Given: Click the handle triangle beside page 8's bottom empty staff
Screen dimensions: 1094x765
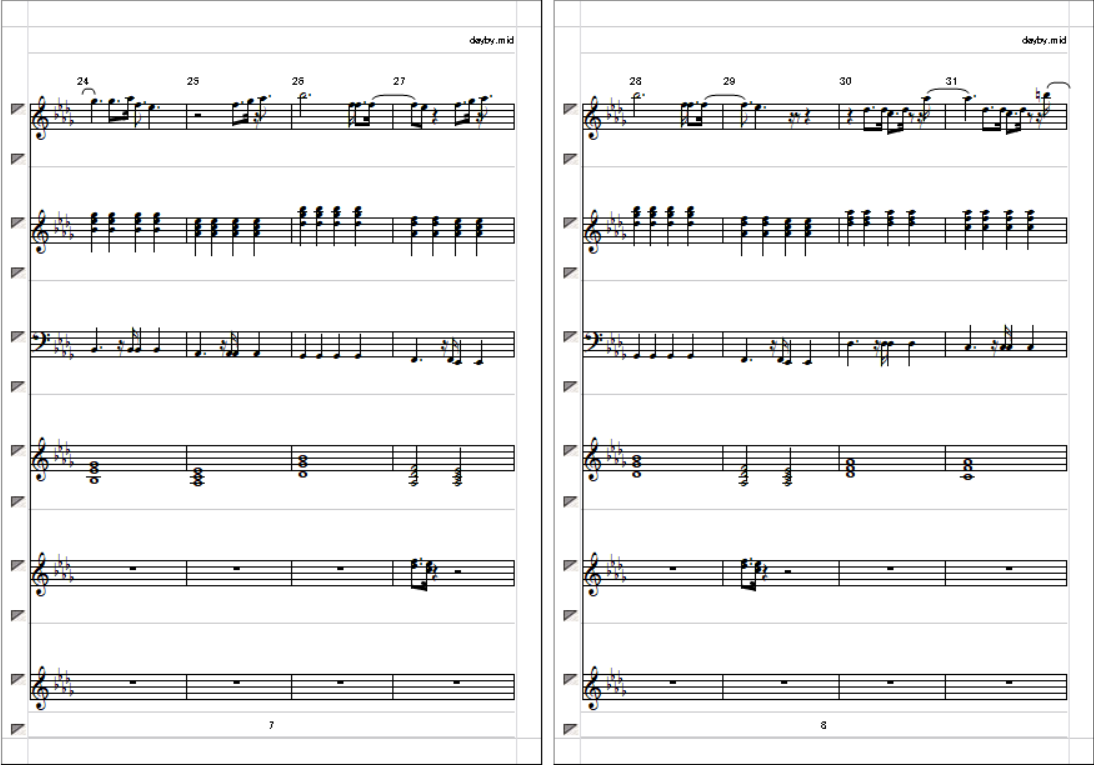Looking at the screenshot, I should [x=571, y=678].
